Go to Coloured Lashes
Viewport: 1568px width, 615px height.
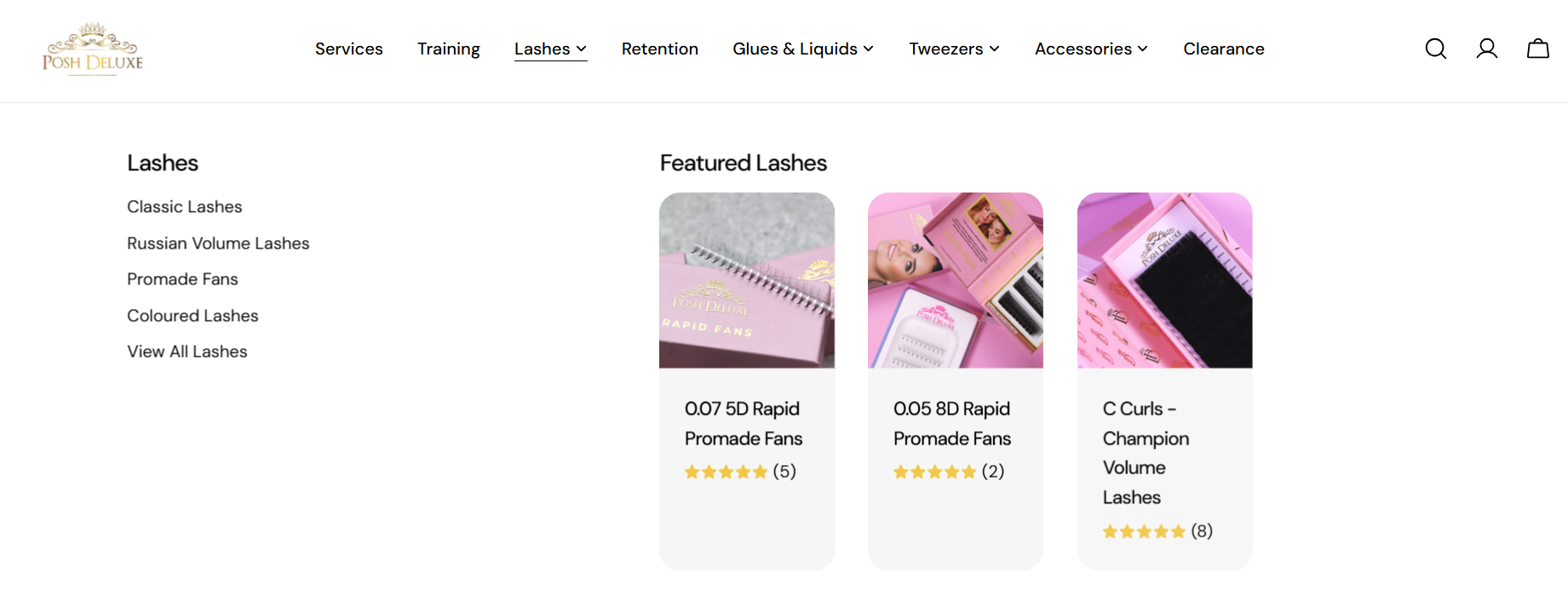[192, 316]
